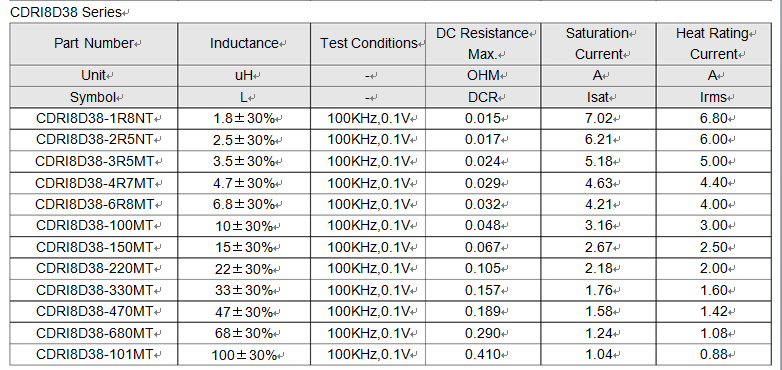Click the Test Conditions header cell
The width and height of the screenshot is (782, 370).
368,43
